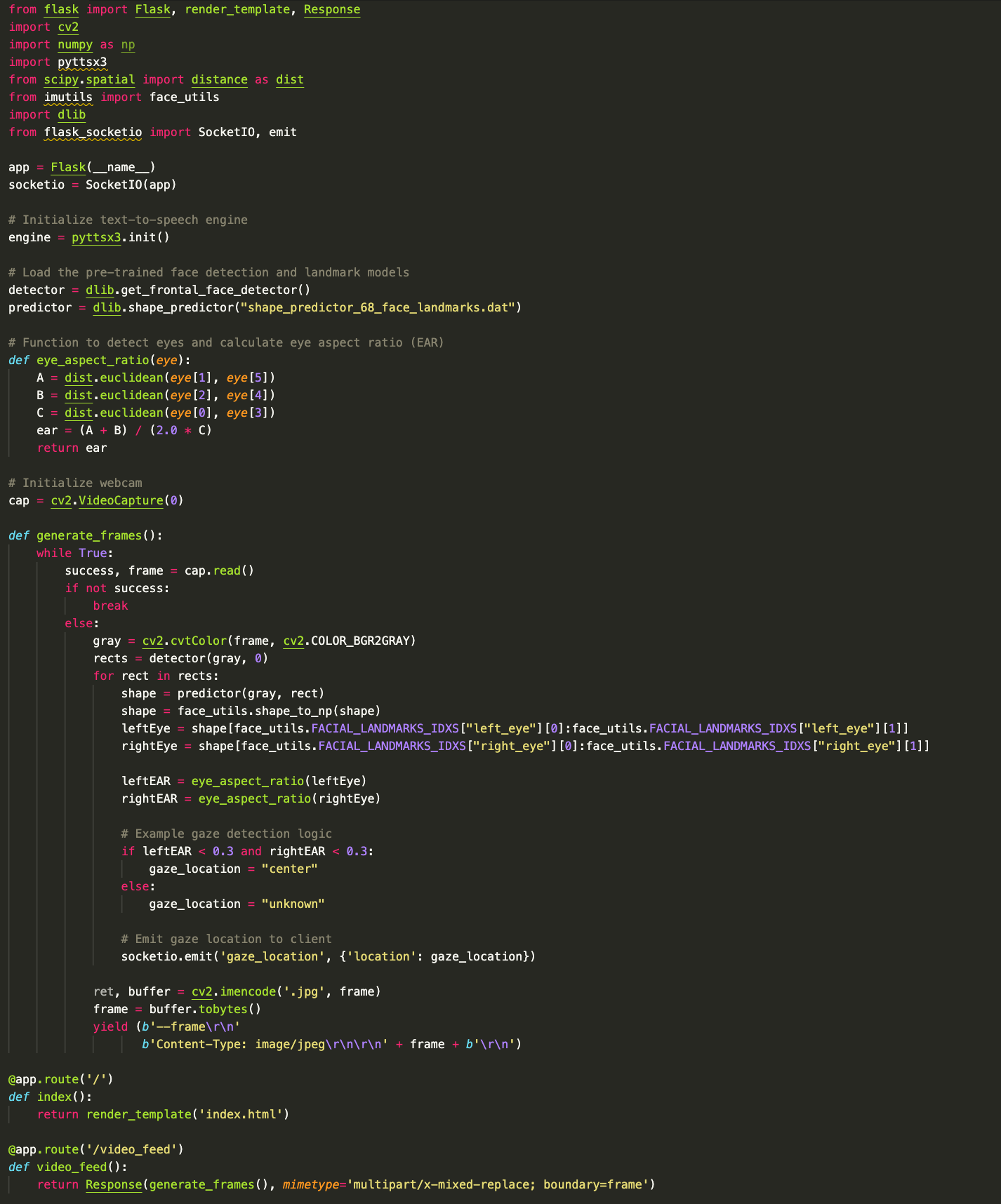
Task: Click the 'if leftEAR < 0.3 and rightEAR < 0.3:' line
Action: 247,852
